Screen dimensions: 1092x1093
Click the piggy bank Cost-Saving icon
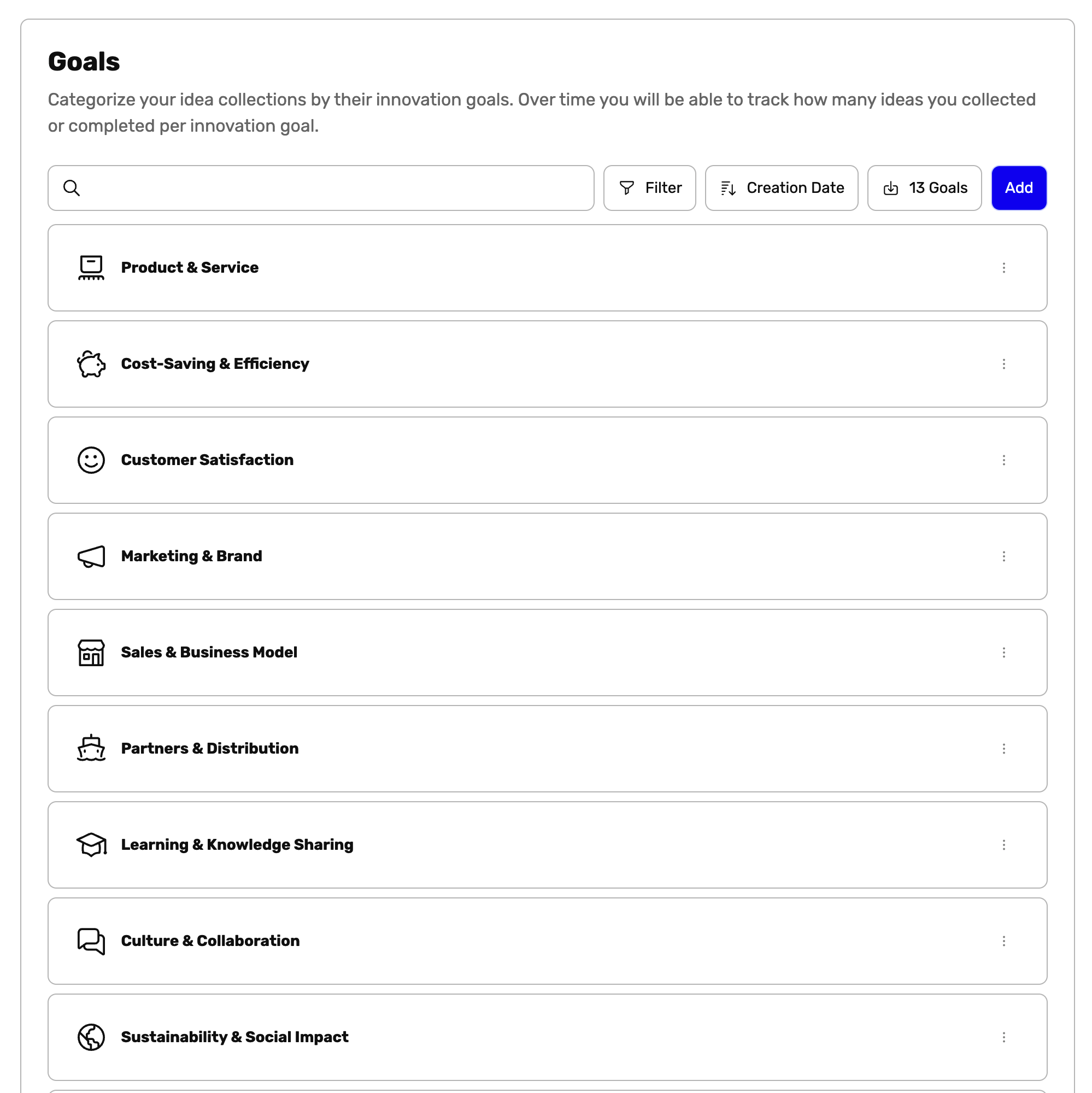coord(91,364)
